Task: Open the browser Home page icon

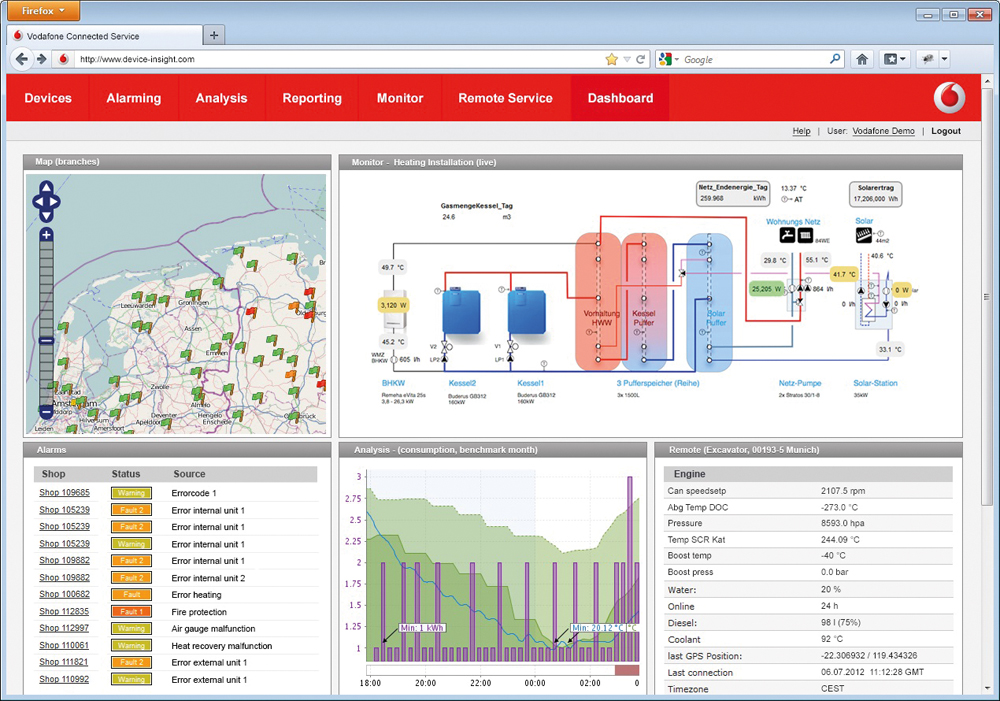Action: [x=862, y=59]
